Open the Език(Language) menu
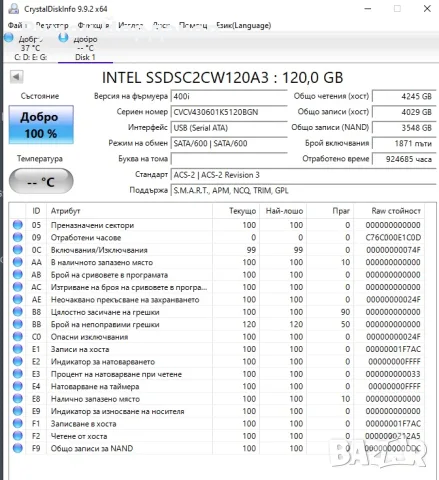Screen dimensions: 439x480 244,25
